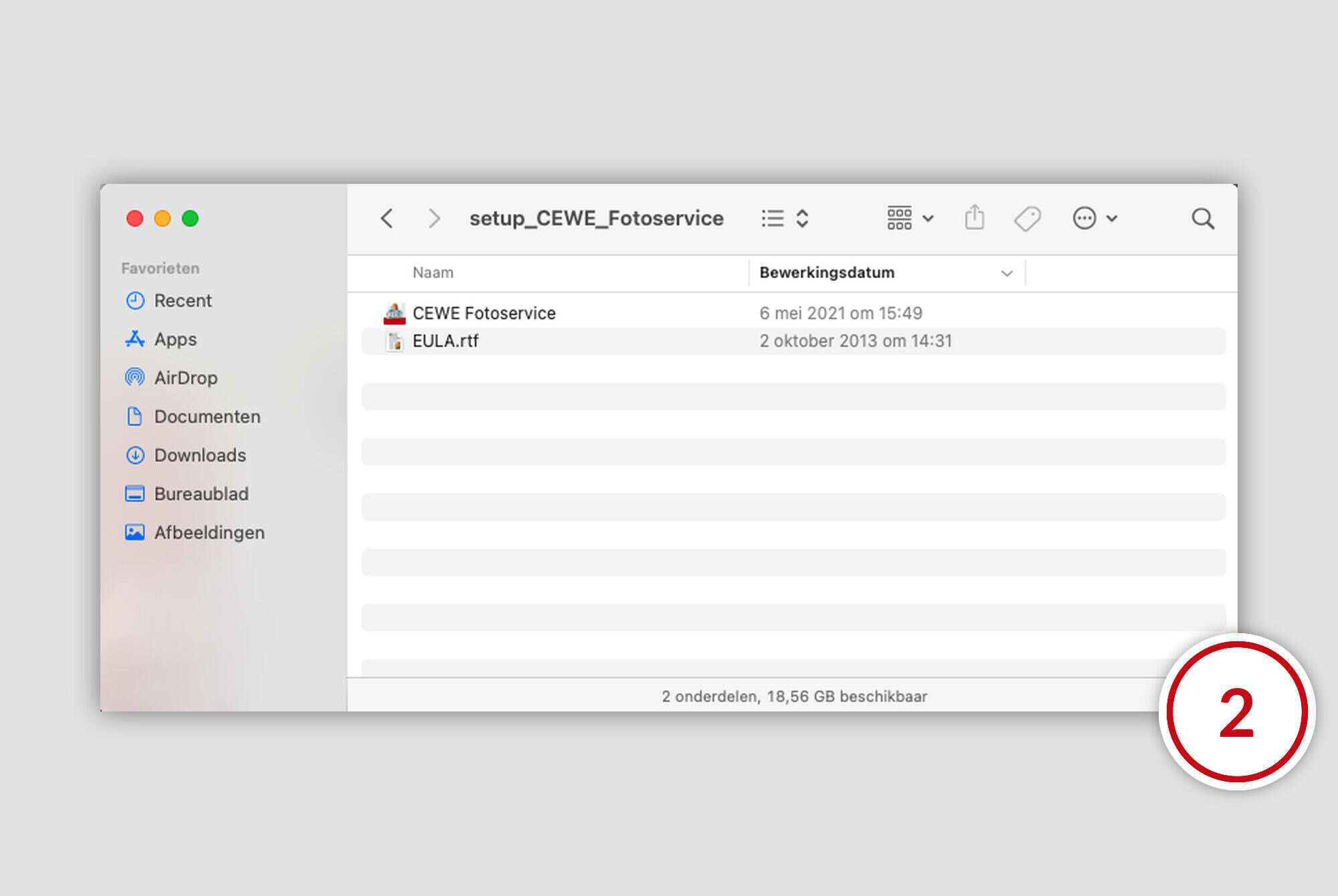Image resolution: width=1338 pixels, height=896 pixels.
Task: Open Recent in the sidebar
Action: [x=183, y=301]
